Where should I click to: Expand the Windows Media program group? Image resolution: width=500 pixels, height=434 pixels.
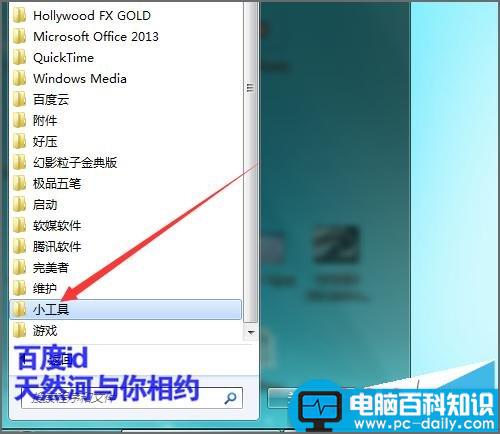pos(80,79)
